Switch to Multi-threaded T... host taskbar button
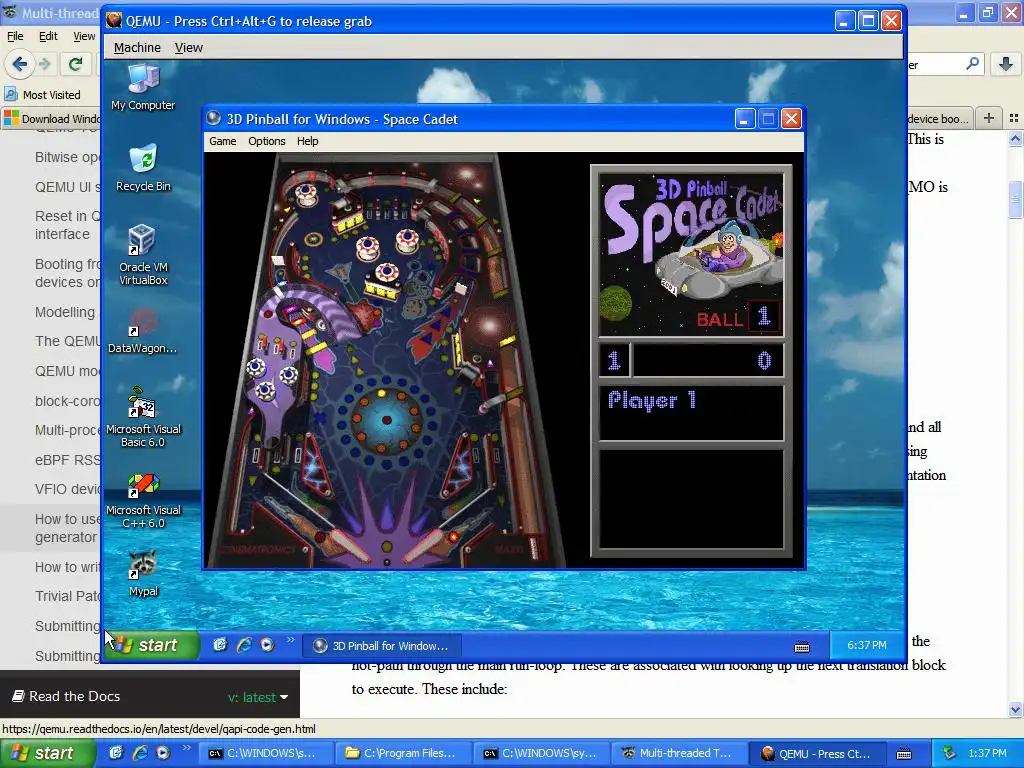The height and width of the screenshot is (768, 1024). tap(678, 754)
